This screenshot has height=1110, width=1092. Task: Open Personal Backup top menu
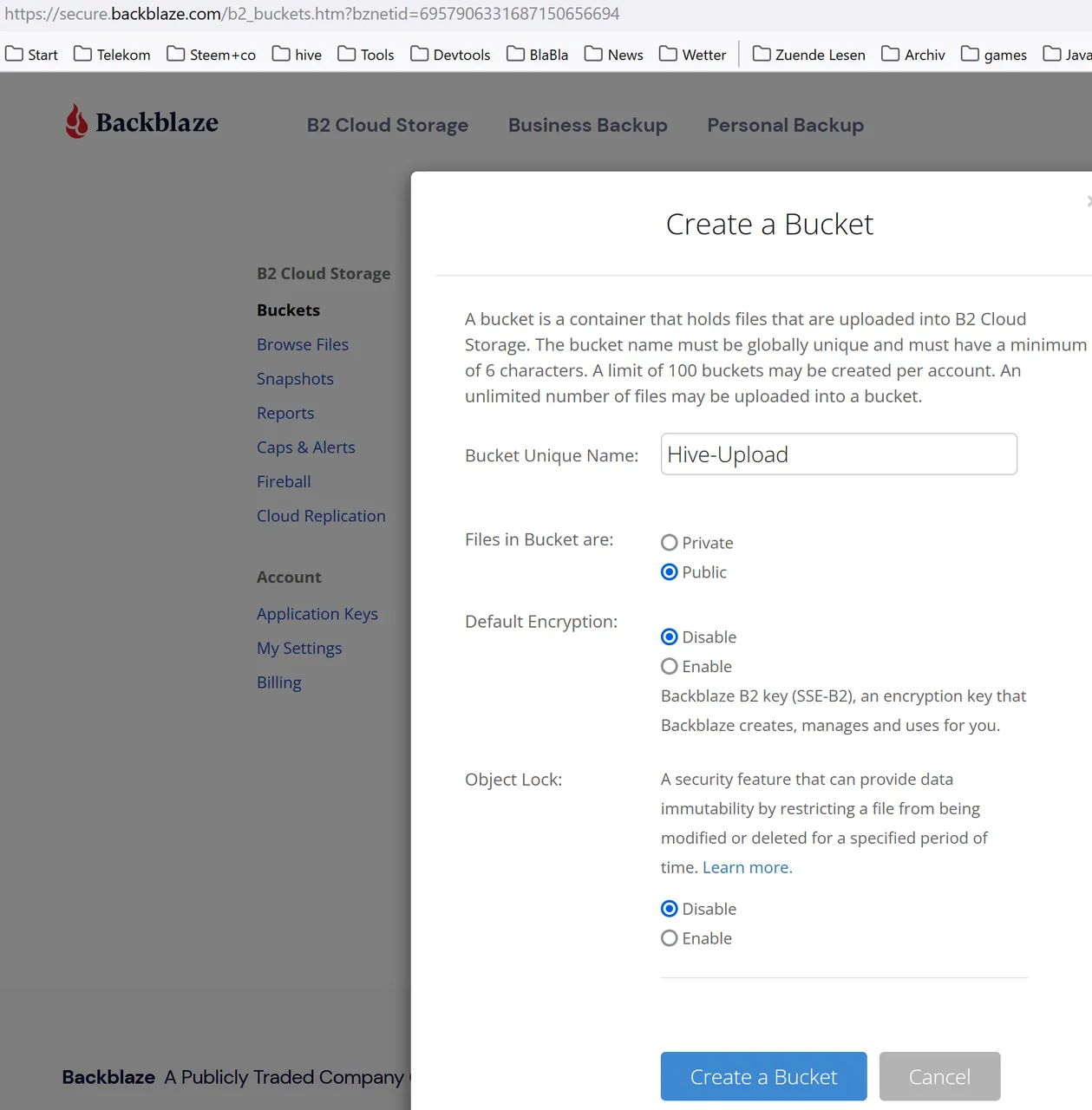coord(786,125)
